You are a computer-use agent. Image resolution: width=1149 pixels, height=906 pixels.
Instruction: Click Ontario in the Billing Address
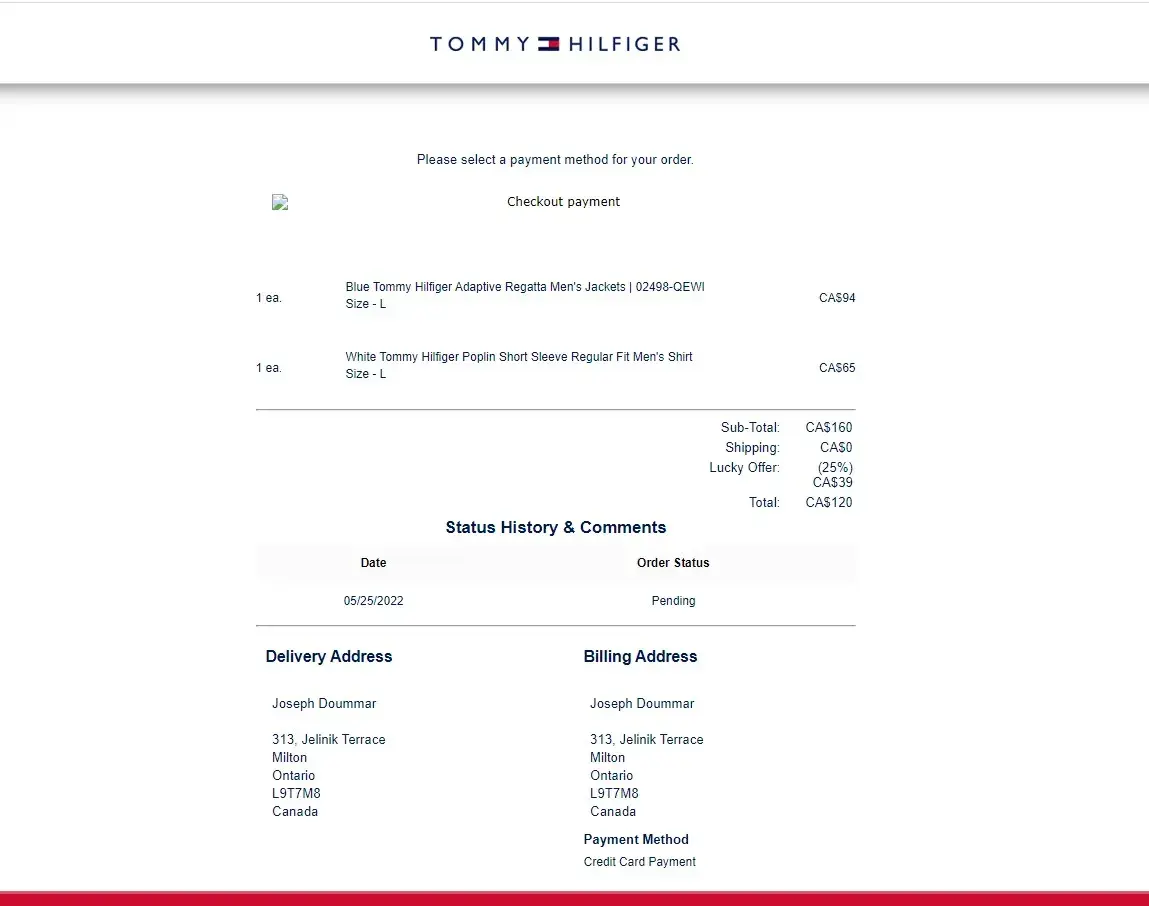coord(611,775)
